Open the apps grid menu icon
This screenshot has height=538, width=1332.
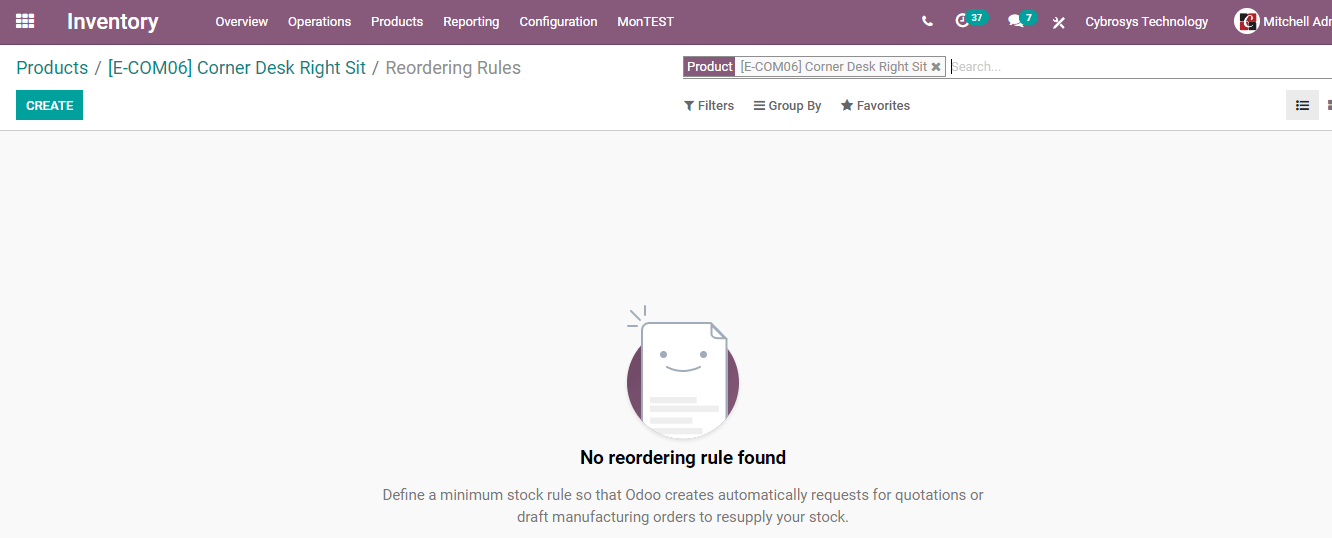pyautogui.click(x=25, y=21)
